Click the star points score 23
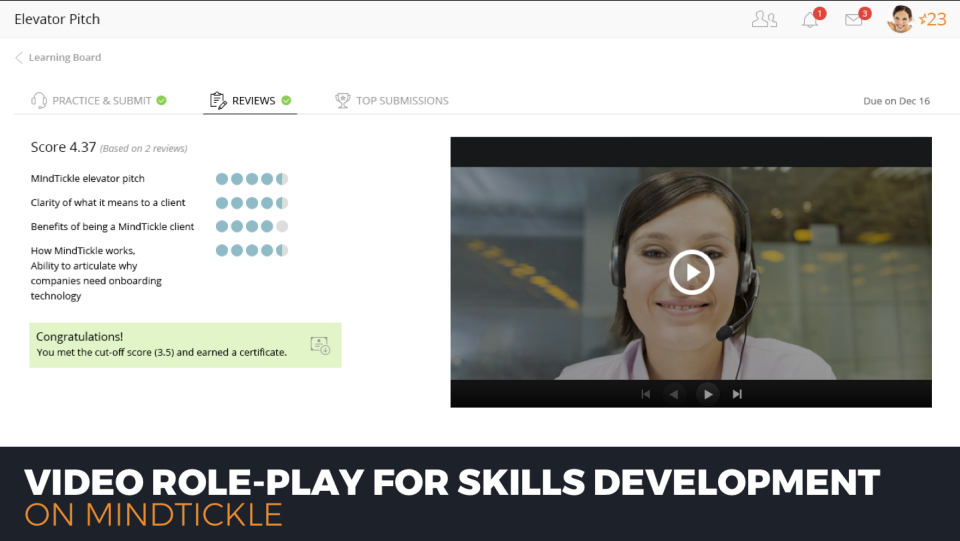The image size is (960, 541). coord(933,19)
